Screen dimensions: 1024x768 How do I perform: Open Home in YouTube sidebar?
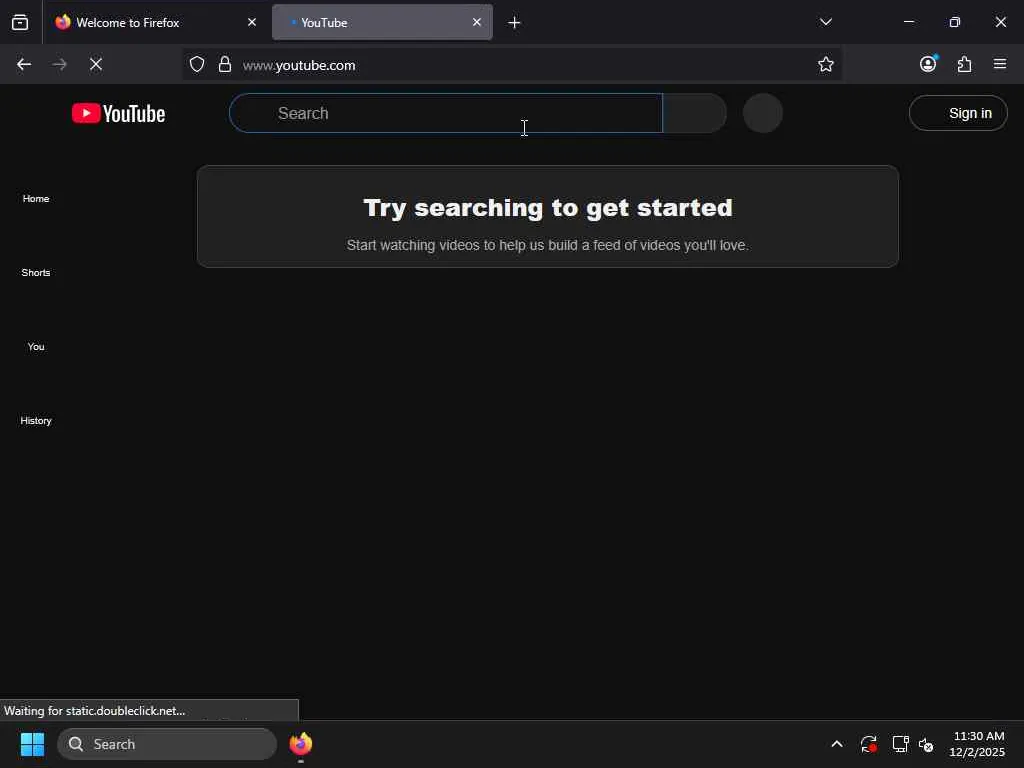pos(36,199)
